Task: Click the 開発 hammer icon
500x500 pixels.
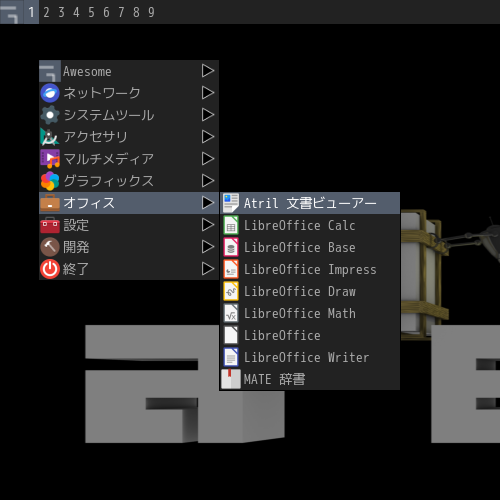Action: 50,247
